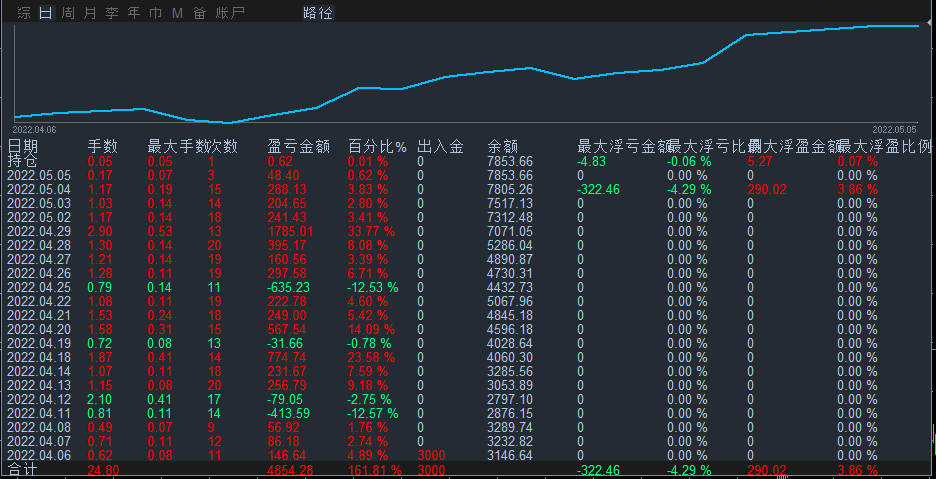Switch to the 周 weekly tab
This screenshot has height=479, width=936.
click(68, 13)
